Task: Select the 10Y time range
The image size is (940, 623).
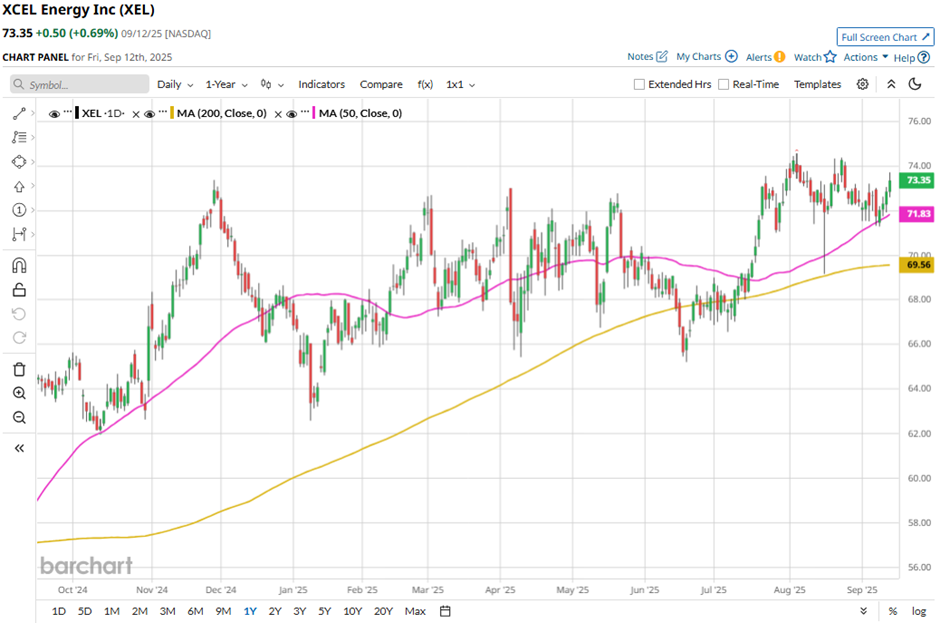Action: click(352, 611)
